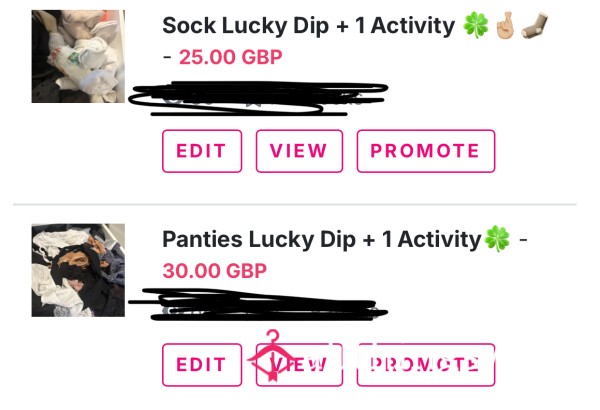The height and width of the screenshot is (410, 600).
Task: Click the clover emoji in Panties listing
Action: coord(497,239)
